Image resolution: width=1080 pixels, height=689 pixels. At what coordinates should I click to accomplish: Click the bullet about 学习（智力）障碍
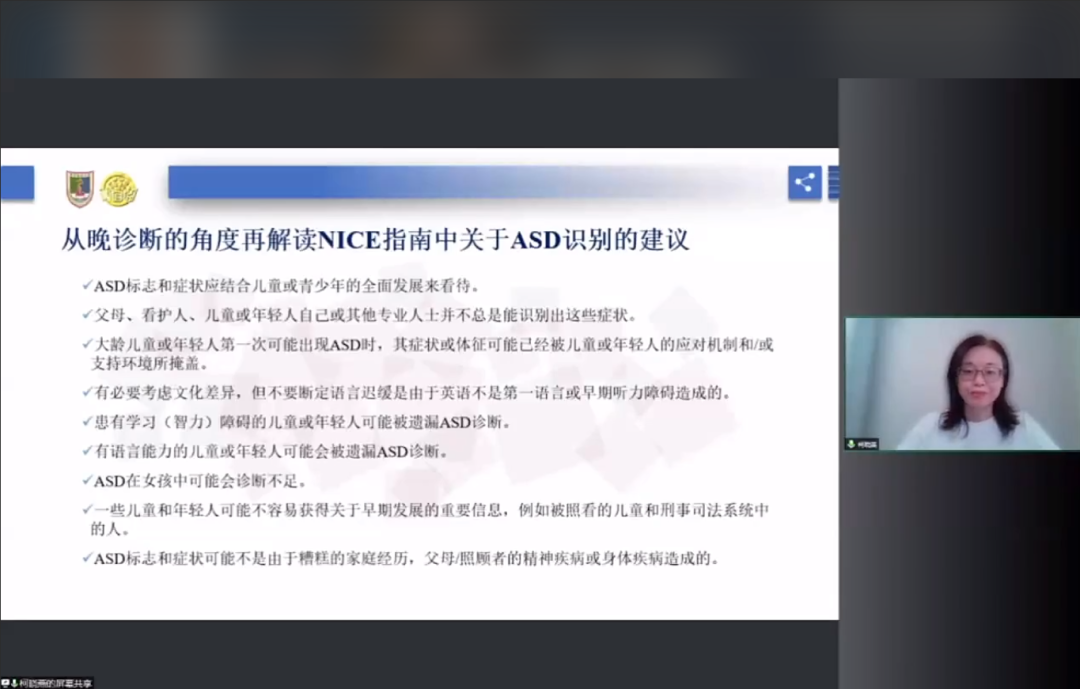(302, 422)
